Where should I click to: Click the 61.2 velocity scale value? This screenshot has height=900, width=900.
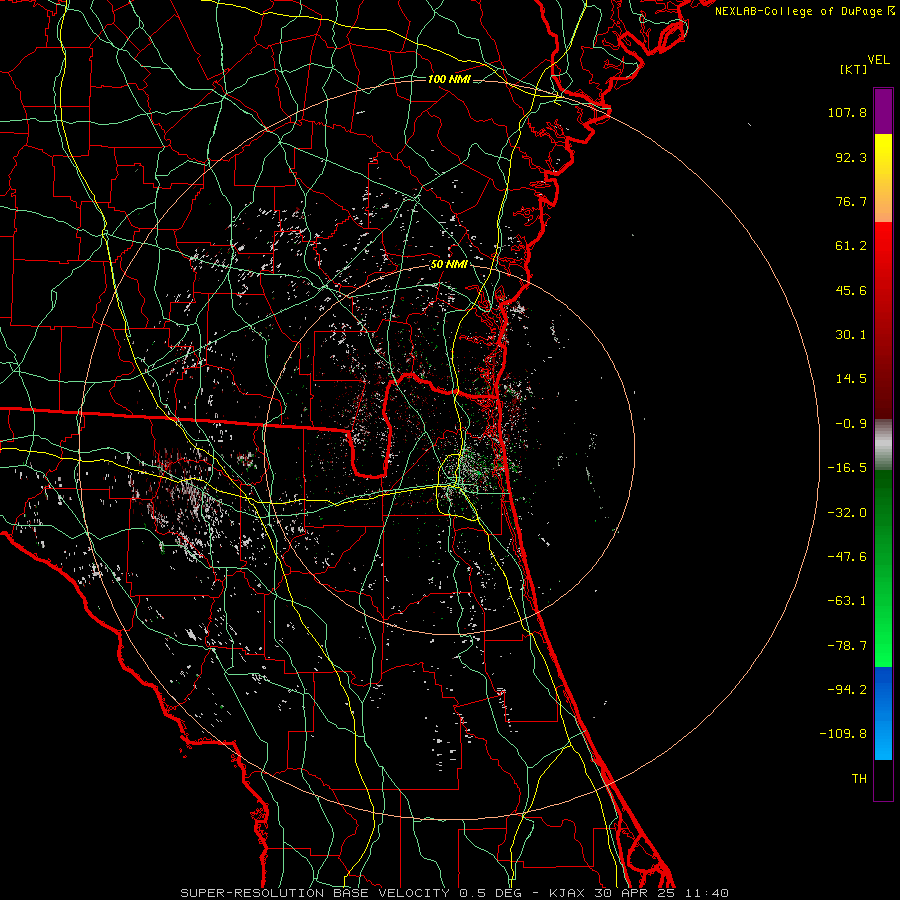tap(851, 246)
